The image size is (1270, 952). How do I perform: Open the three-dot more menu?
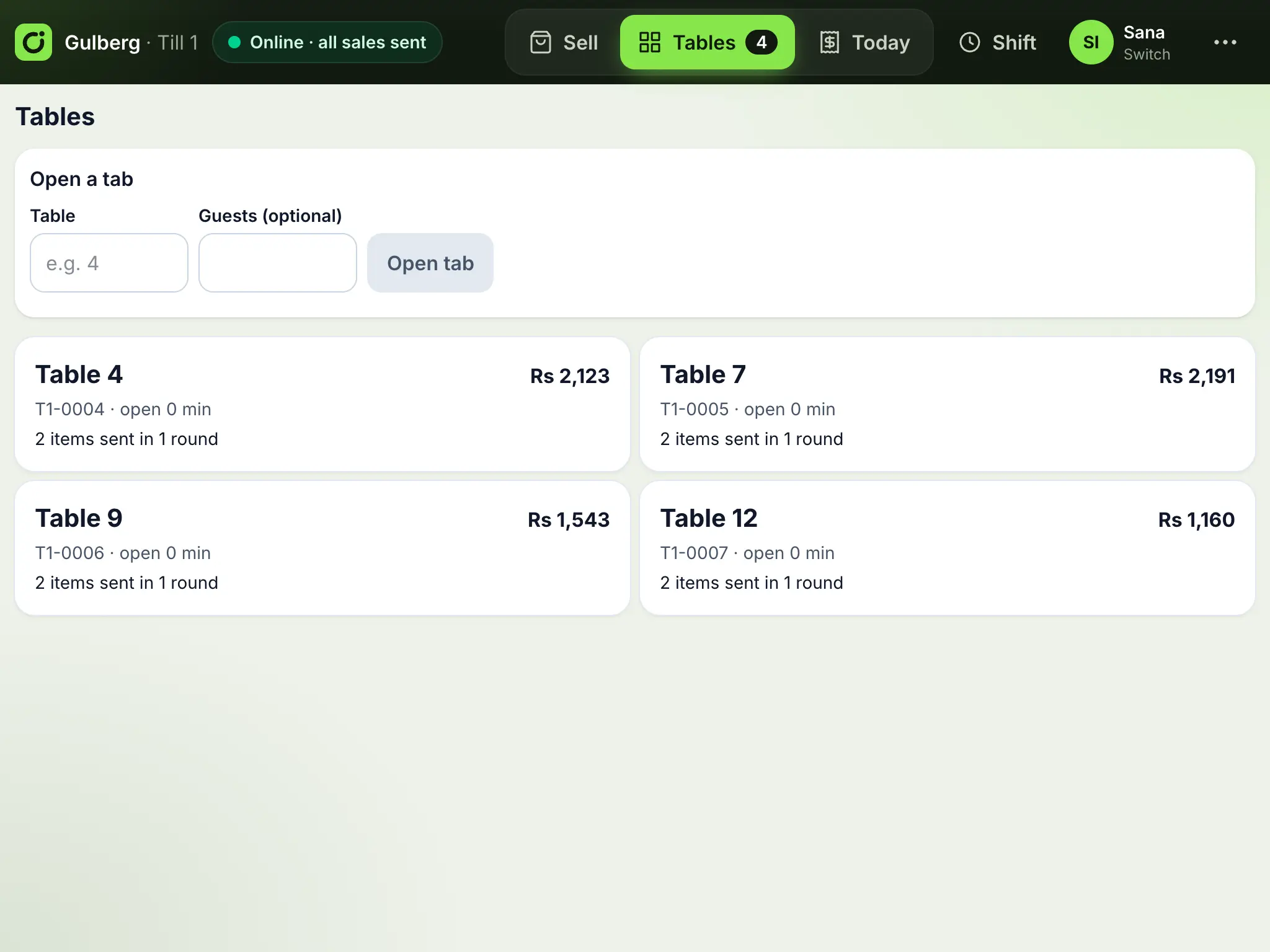[1225, 42]
